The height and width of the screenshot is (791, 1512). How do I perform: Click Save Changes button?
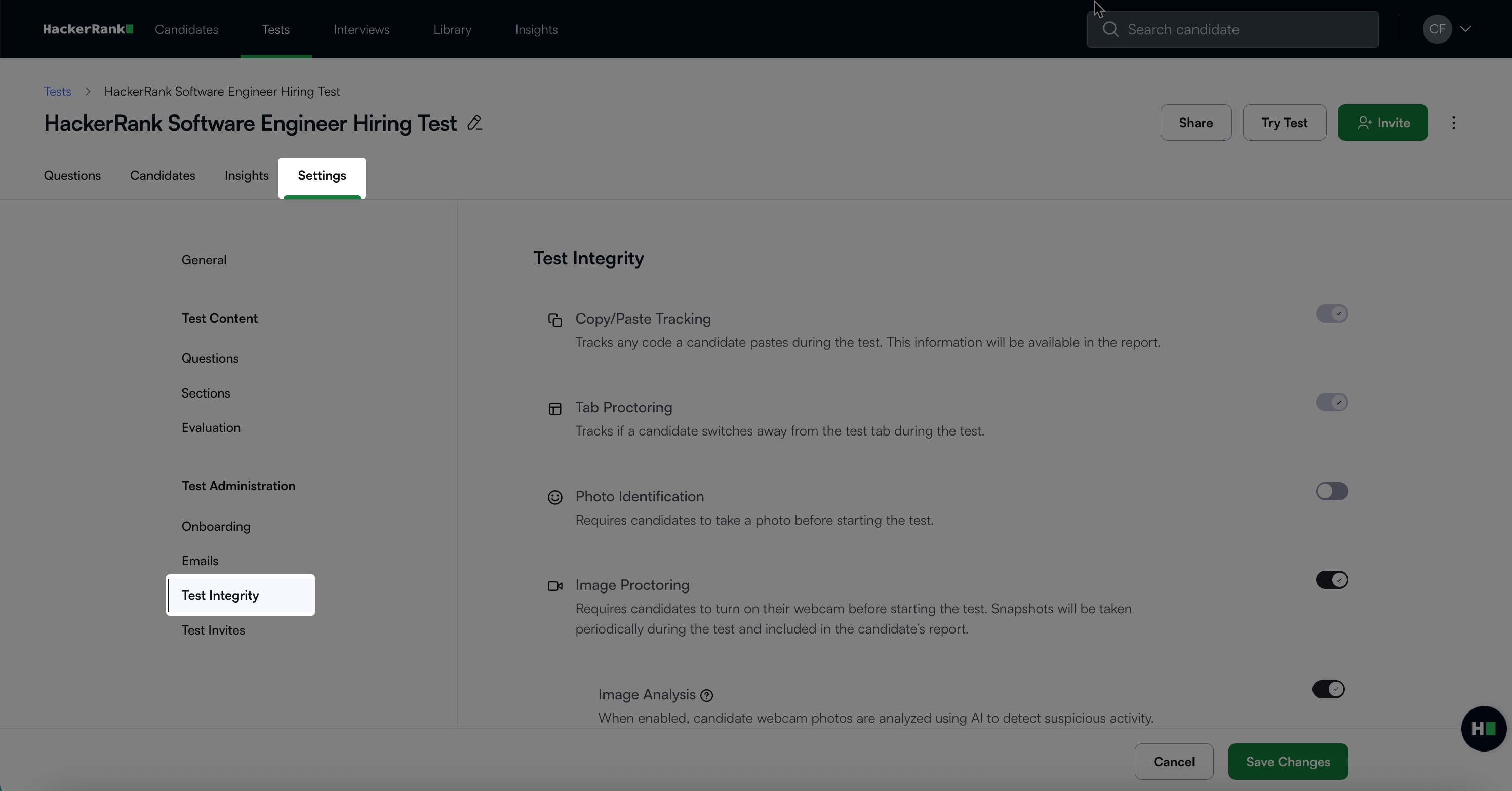pyautogui.click(x=1288, y=762)
